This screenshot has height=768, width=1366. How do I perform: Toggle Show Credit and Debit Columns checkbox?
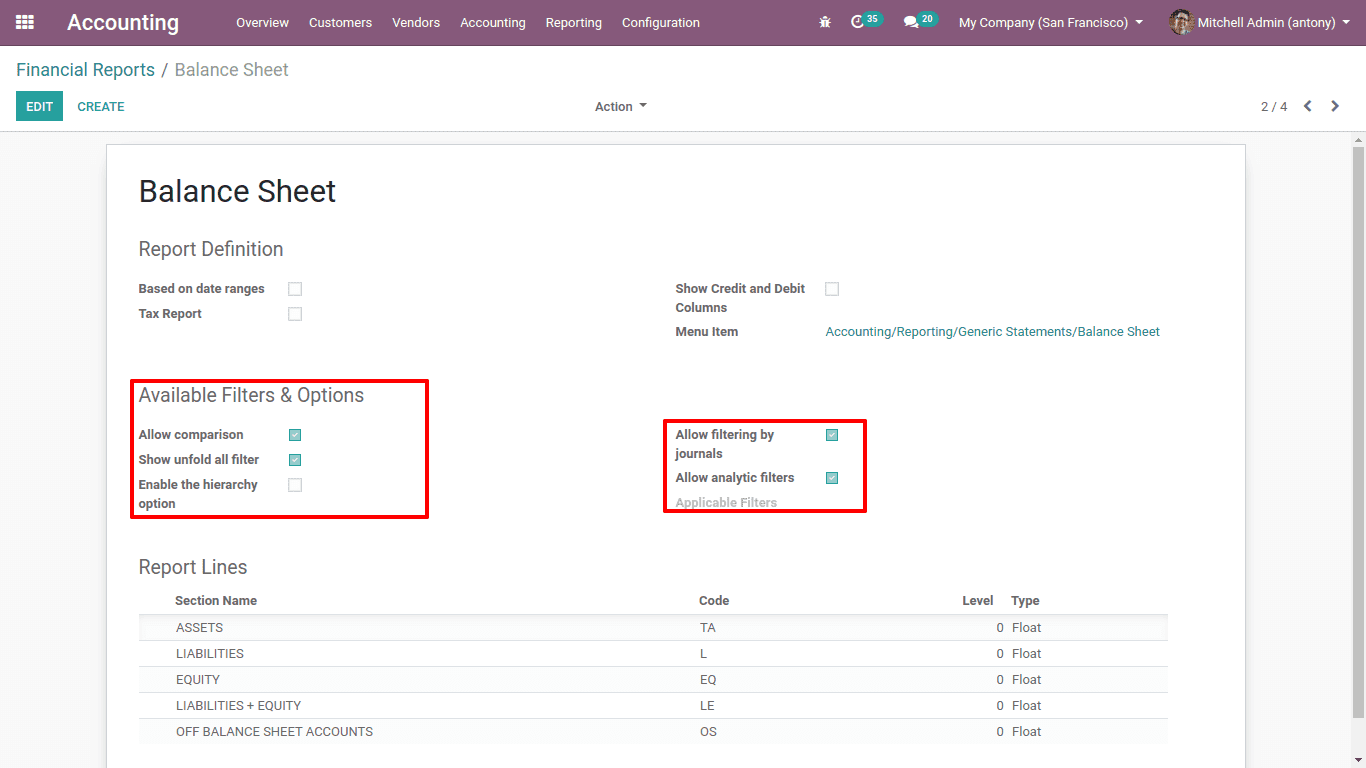point(832,289)
